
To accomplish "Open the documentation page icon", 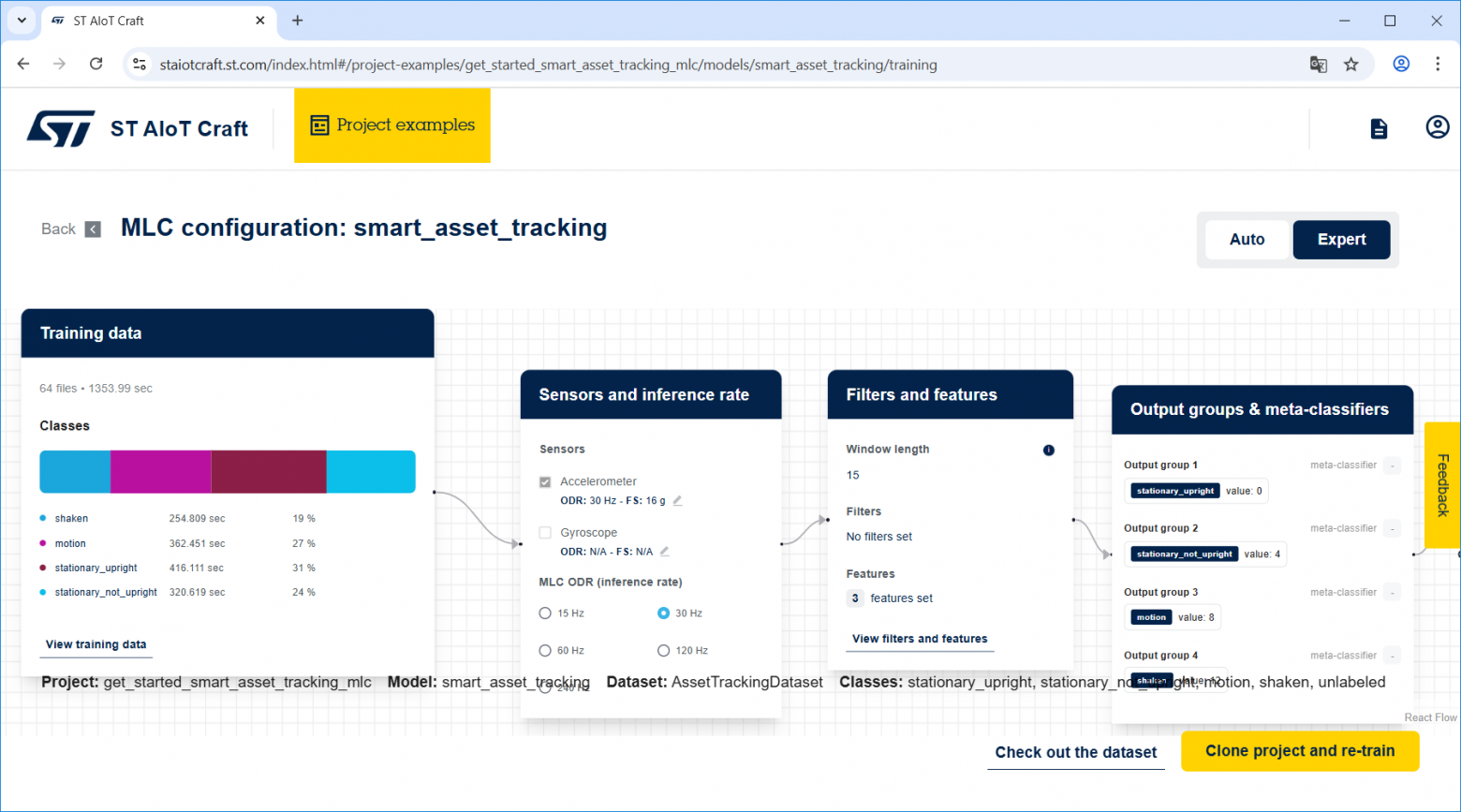I will coord(1379,128).
